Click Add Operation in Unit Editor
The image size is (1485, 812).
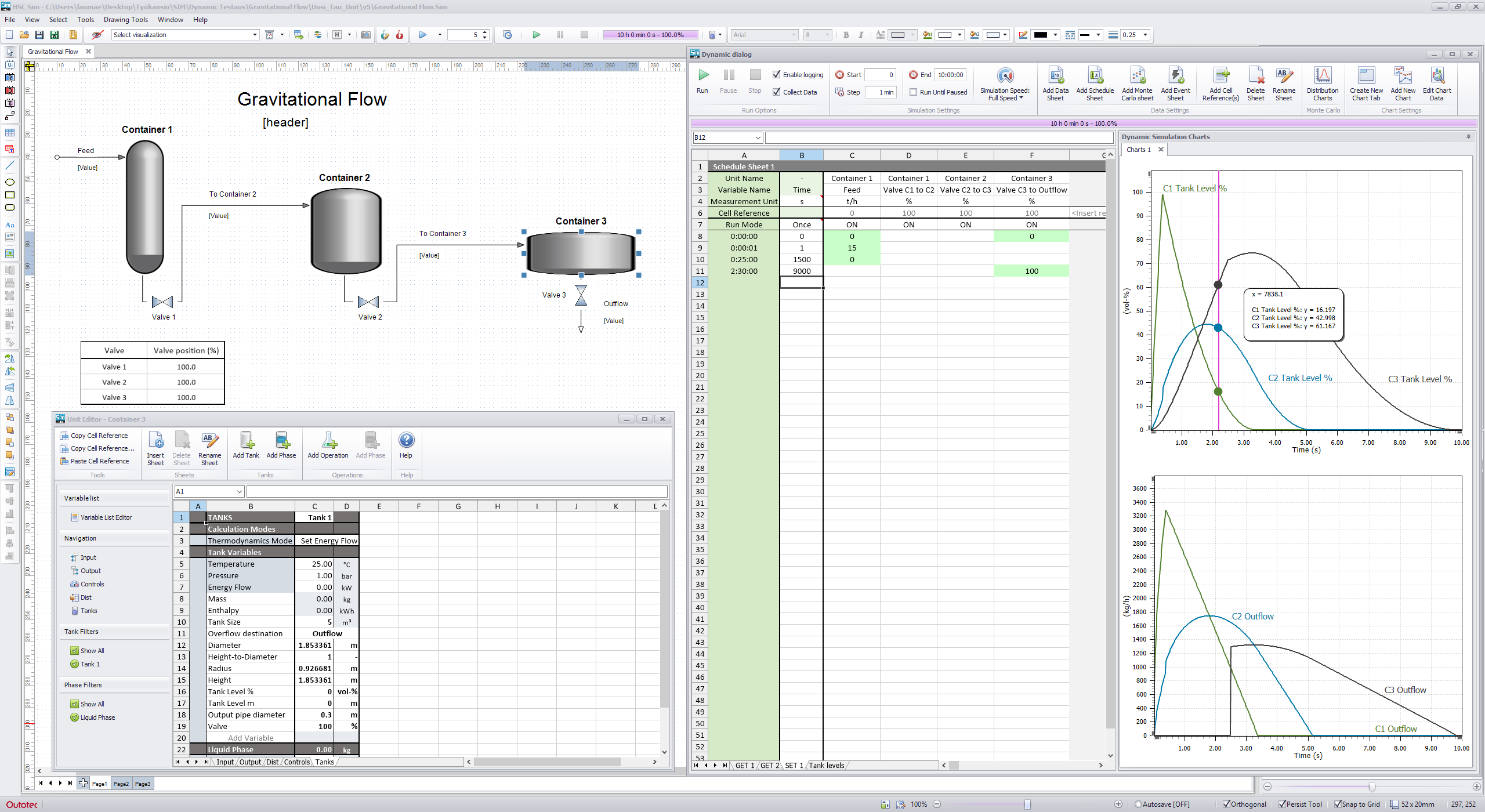click(328, 445)
